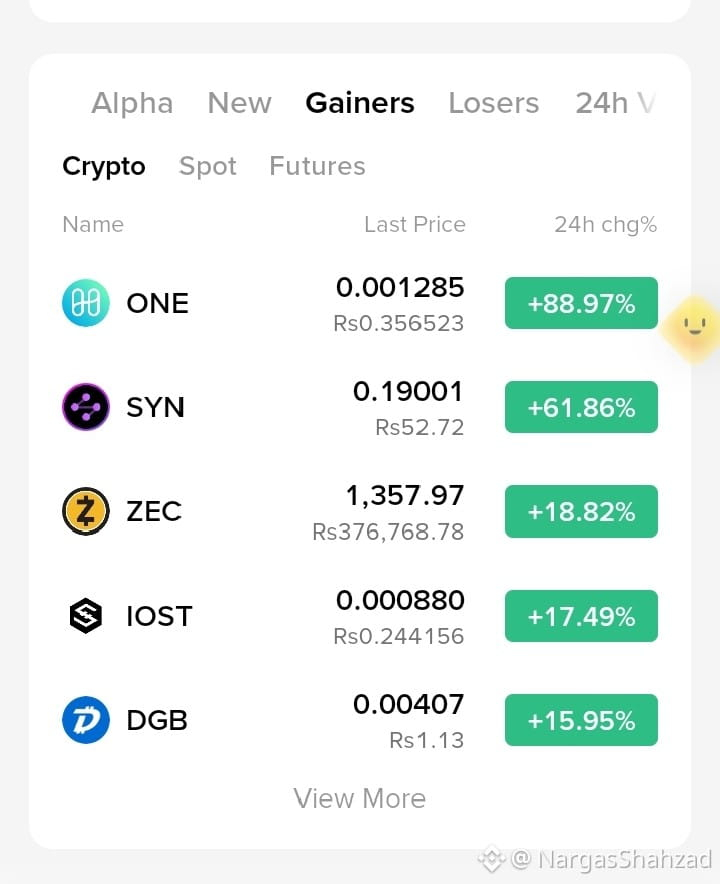The image size is (720, 884).
Task: Select the Futures sub-tab
Action: [317, 166]
